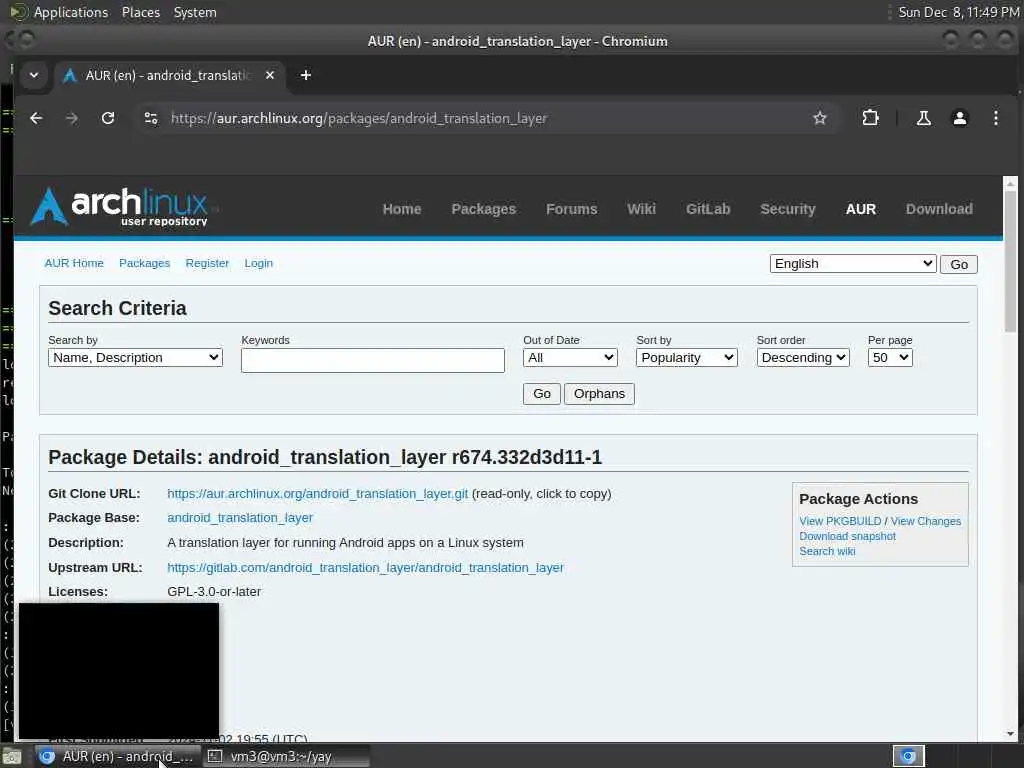Screen dimensions: 1024x768
Task: Open AUR in the Arch navbar
Action: [861, 209]
